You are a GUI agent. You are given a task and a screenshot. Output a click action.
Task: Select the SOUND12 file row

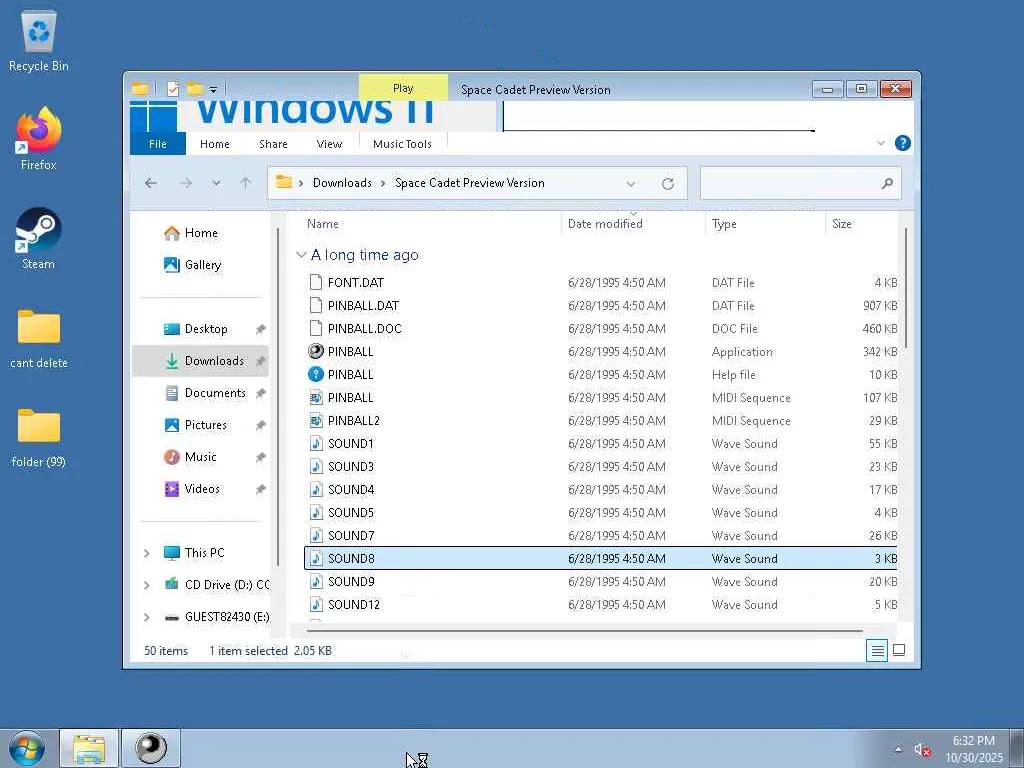pos(601,605)
